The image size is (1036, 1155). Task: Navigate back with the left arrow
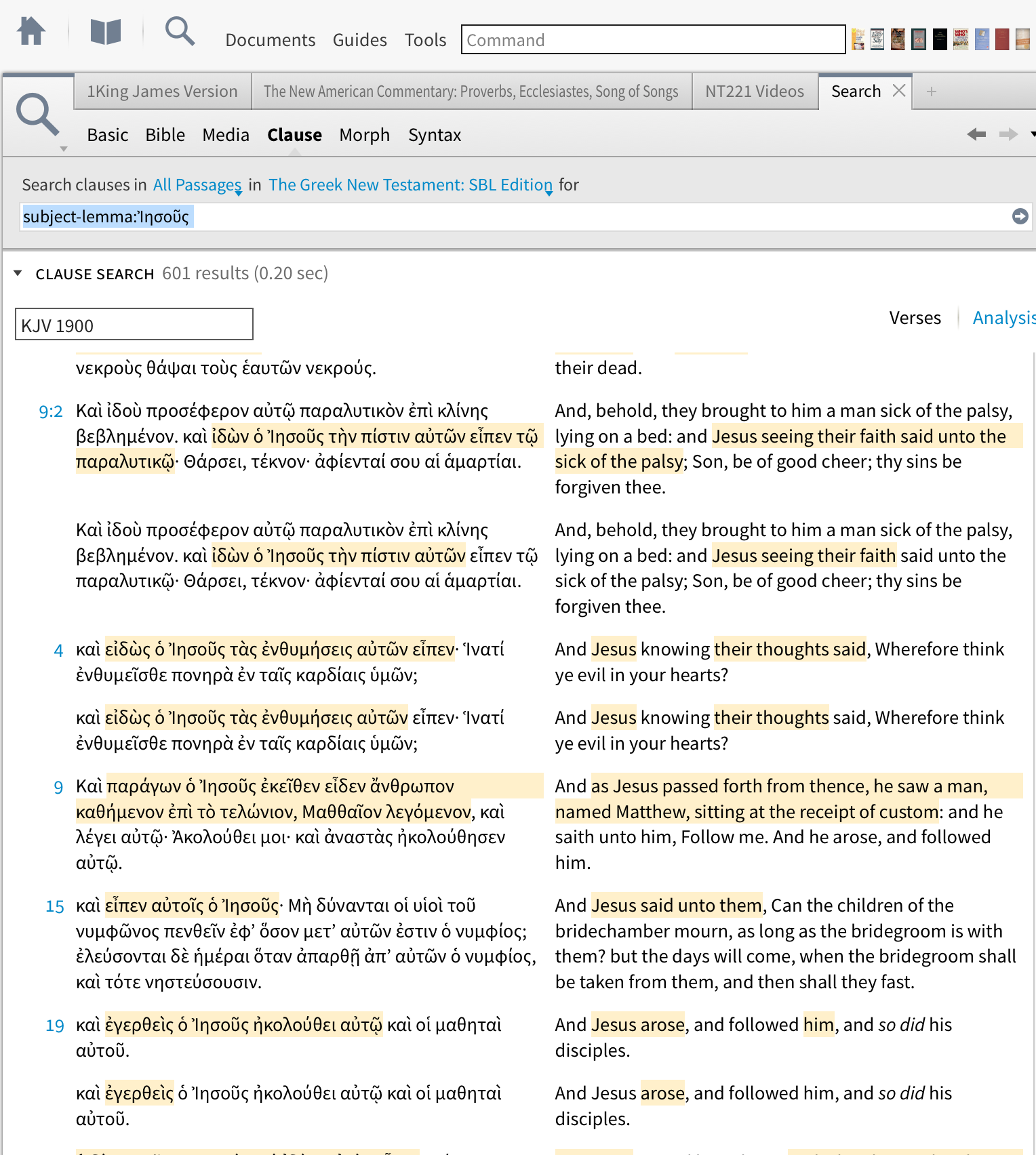(x=976, y=134)
